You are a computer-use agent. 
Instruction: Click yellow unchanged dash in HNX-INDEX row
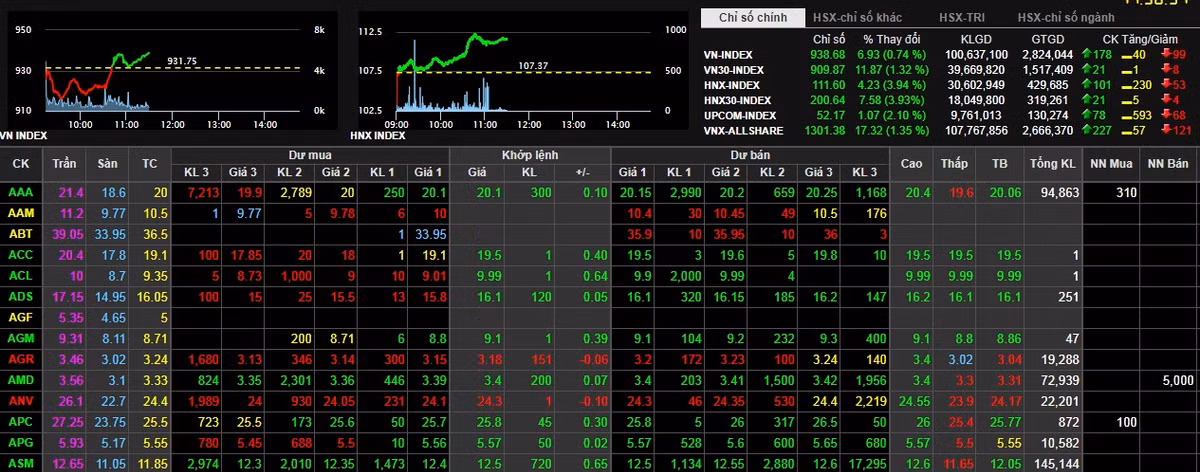click(x=1125, y=85)
